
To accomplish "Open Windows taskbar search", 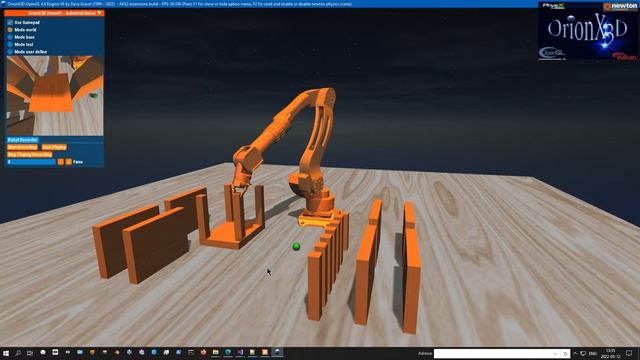I will pyautogui.click(x=18, y=353).
